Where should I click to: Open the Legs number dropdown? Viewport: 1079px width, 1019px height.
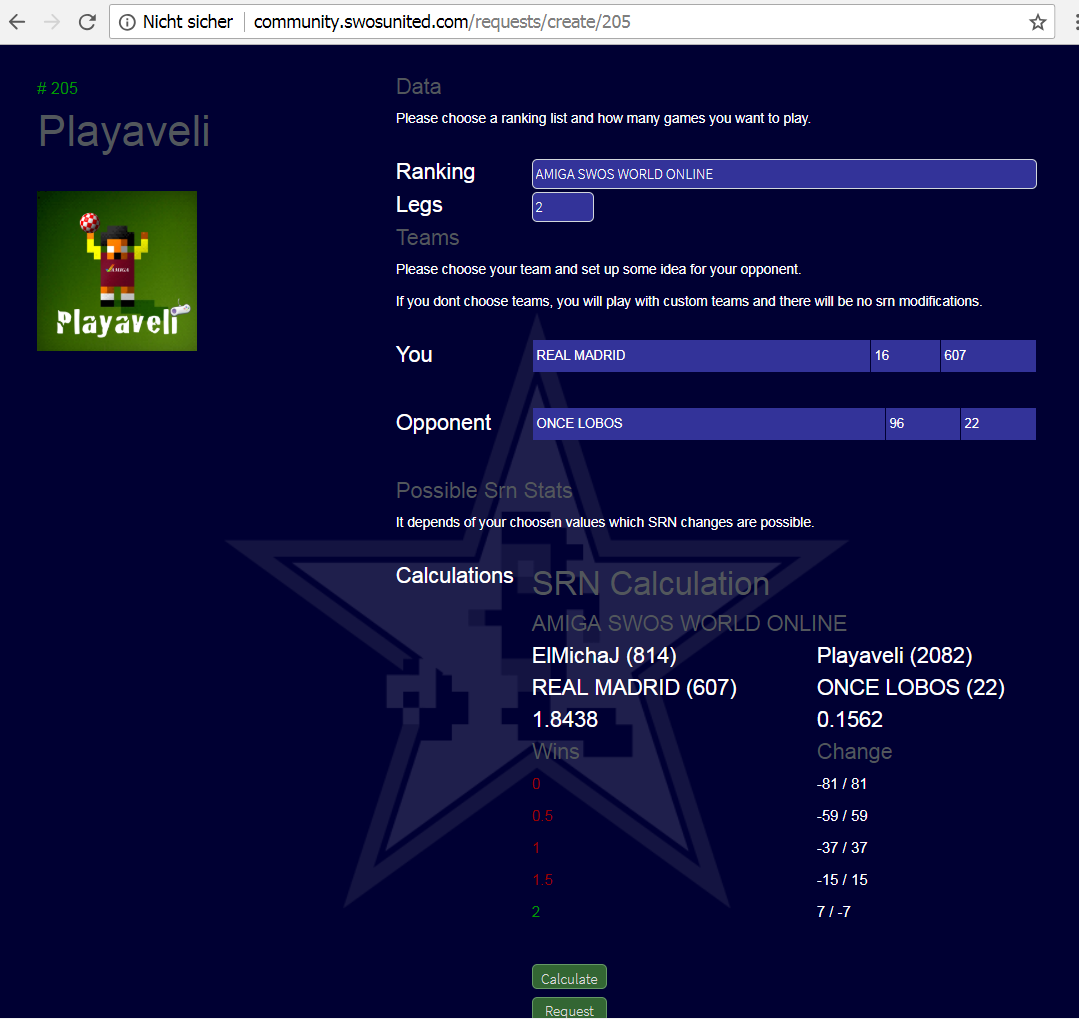[562, 207]
